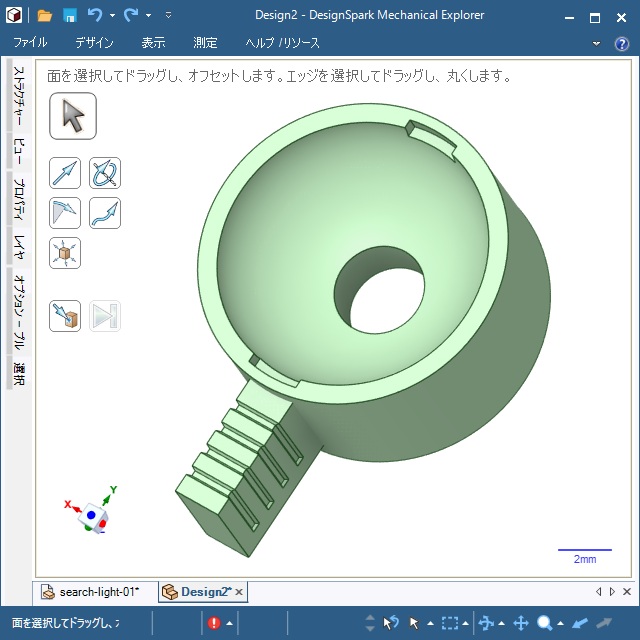This screenshot has height=640, width=640.
Task: Click the Open folder icon
Action: point(45,16)
